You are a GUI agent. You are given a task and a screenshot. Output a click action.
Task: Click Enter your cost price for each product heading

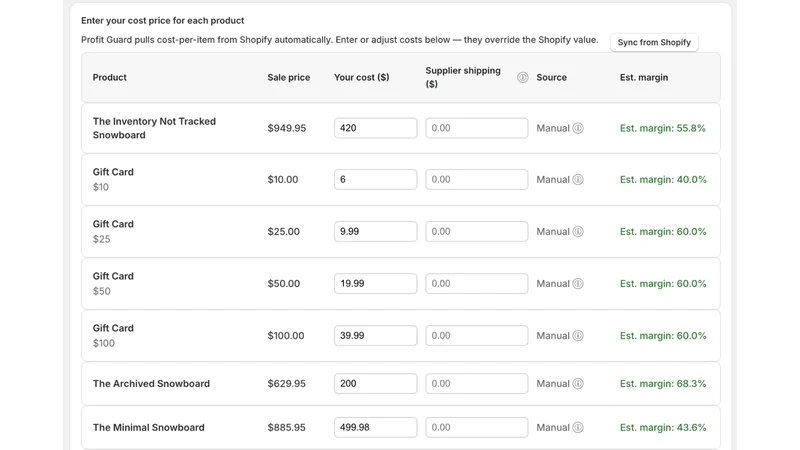[163, 20]
